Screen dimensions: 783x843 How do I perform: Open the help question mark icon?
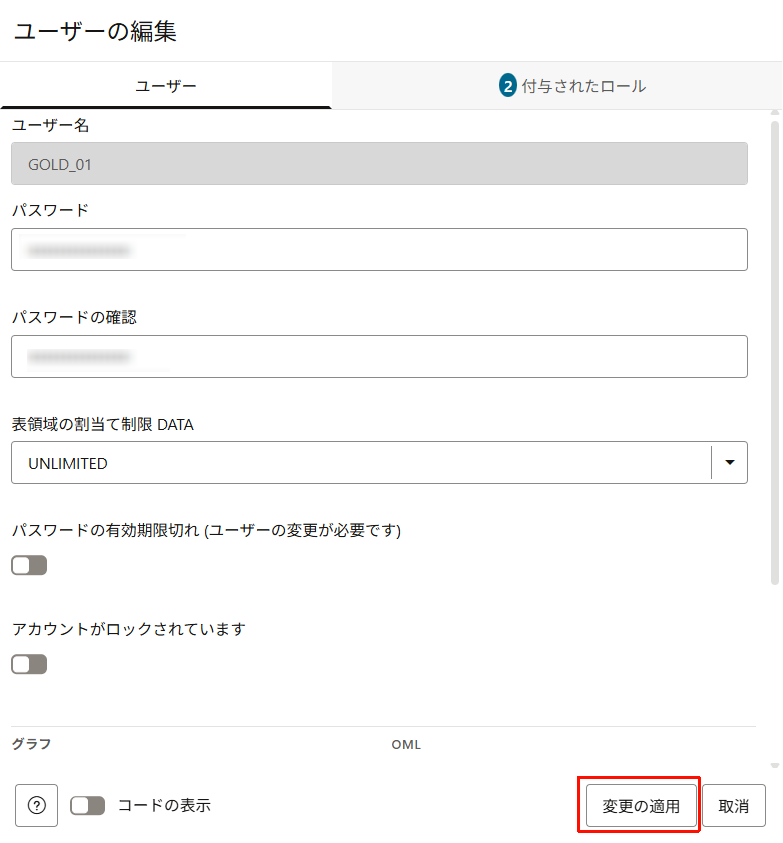point(37,805)
